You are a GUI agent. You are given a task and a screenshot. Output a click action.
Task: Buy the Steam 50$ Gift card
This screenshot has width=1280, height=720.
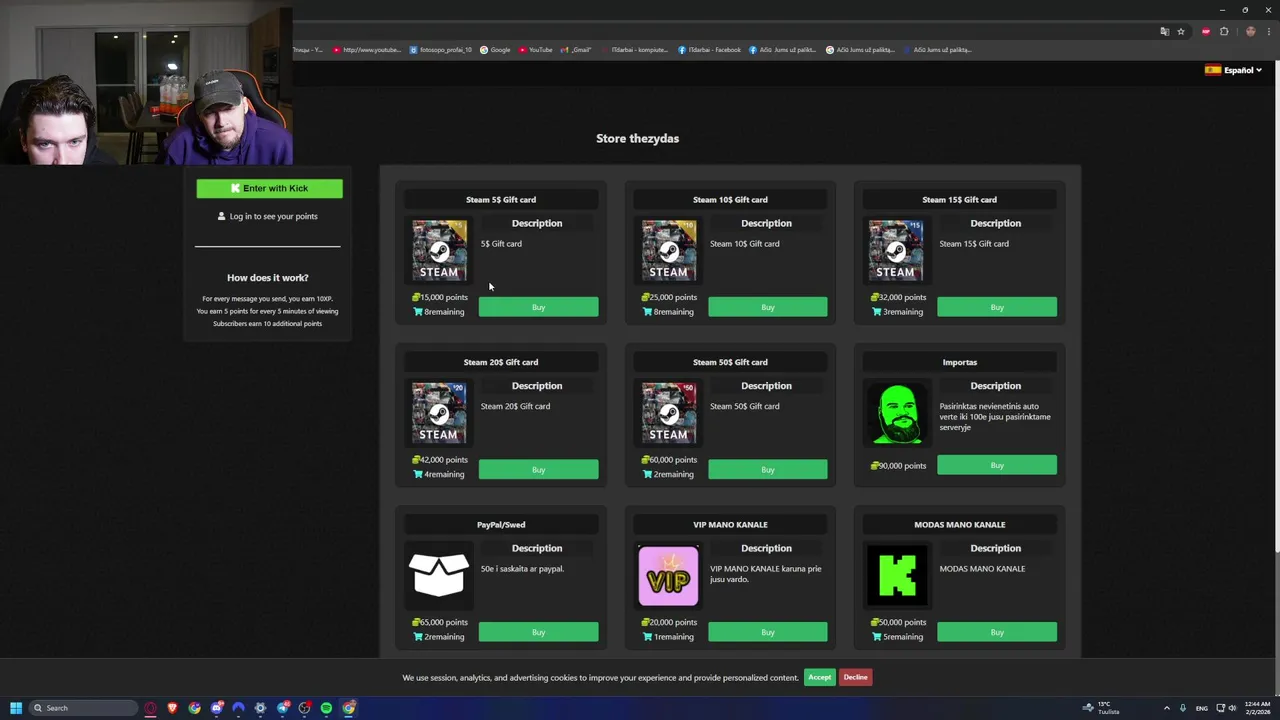point(767,469)
